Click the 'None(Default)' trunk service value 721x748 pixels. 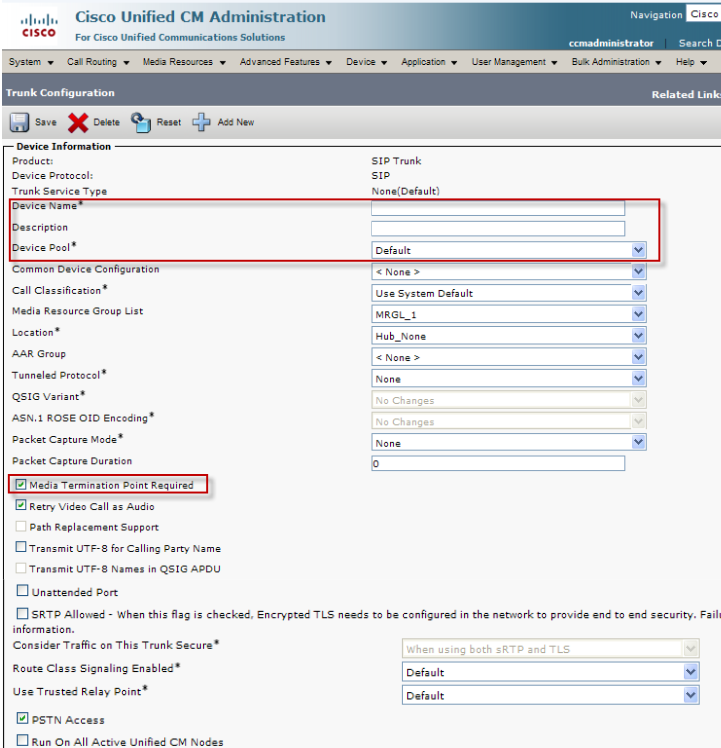coord(405,191)
